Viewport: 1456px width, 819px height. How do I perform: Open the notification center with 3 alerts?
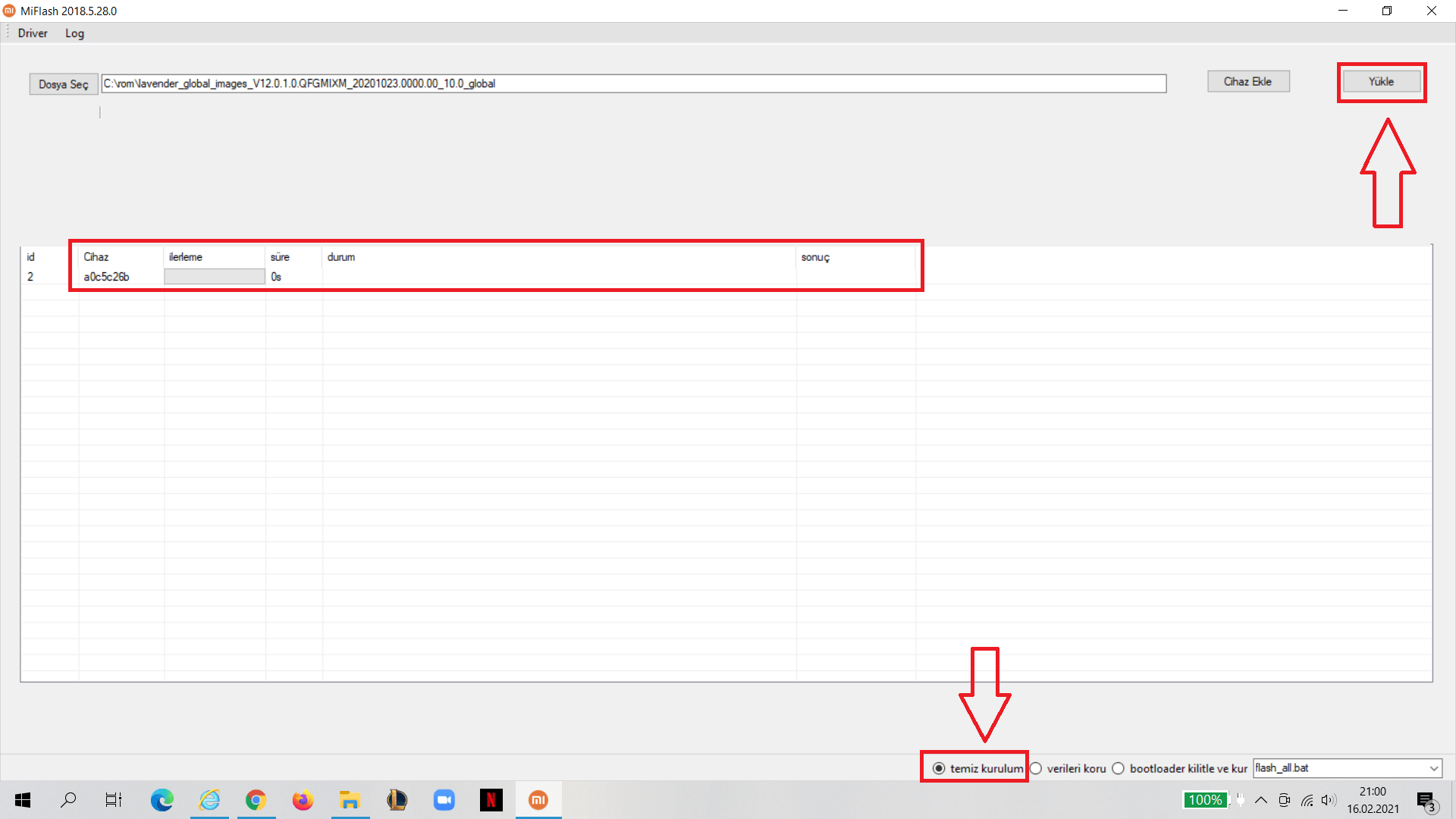coord(1426,801)
